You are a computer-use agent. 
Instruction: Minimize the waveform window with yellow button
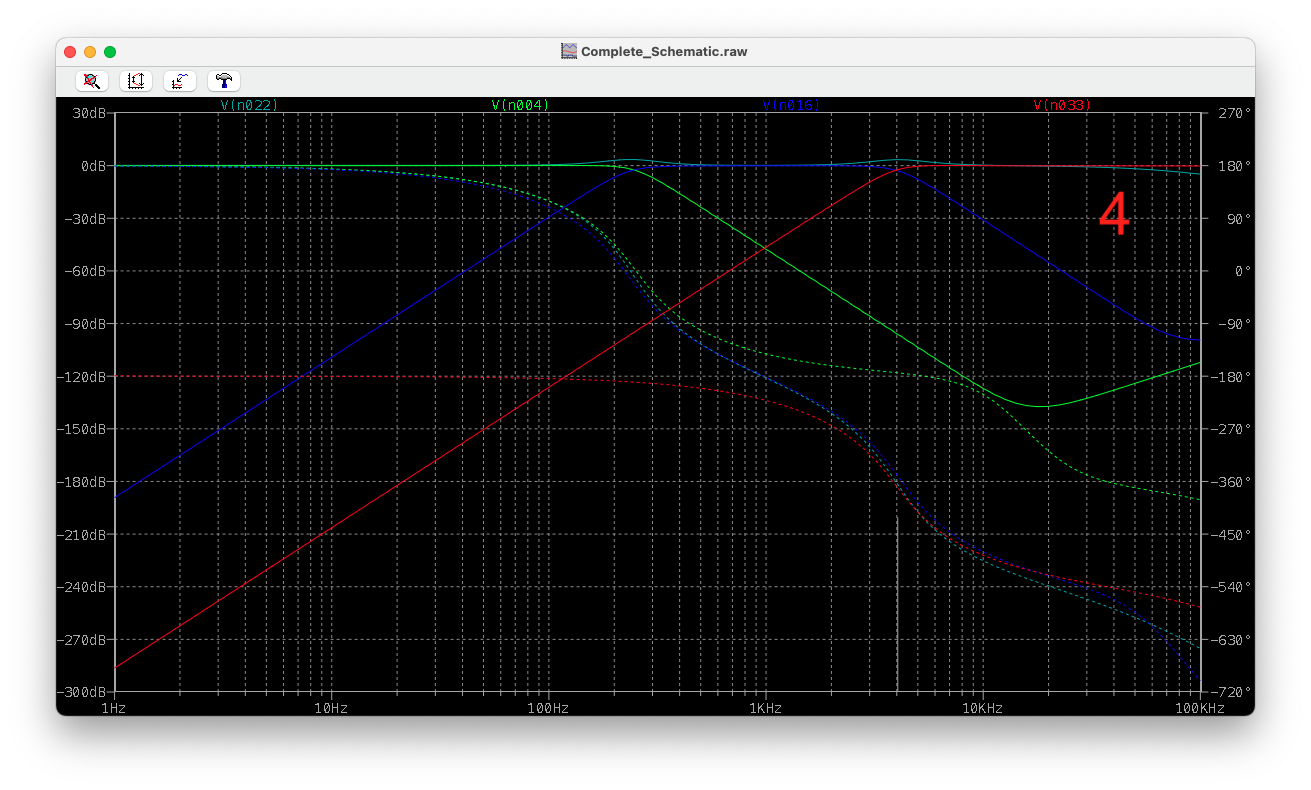pos(90,52)
